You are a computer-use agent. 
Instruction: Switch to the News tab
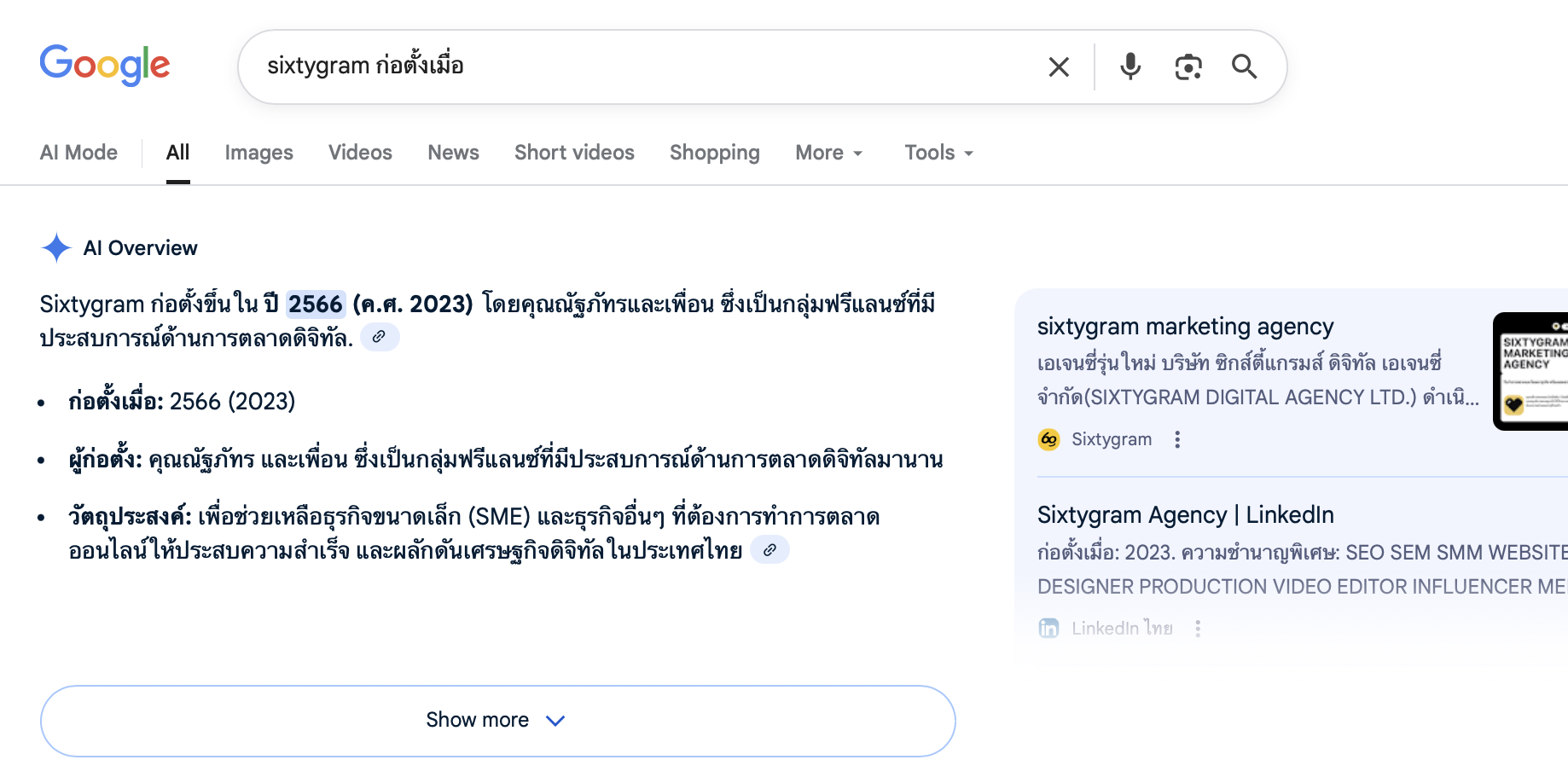tap(453, 153)
